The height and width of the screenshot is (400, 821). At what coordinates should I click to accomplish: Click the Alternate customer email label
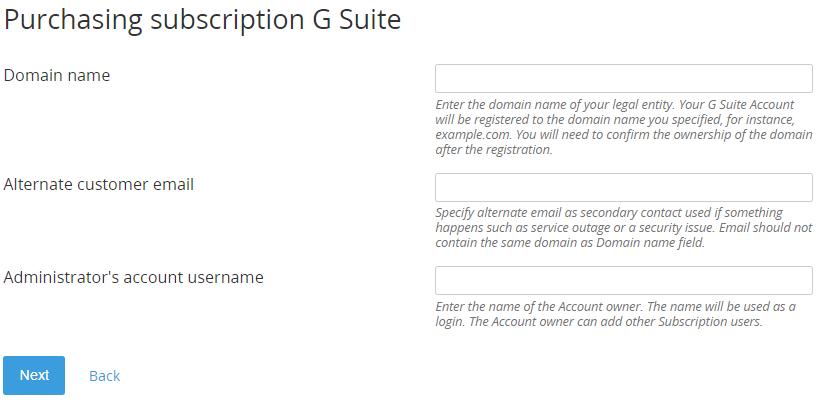[x=98, y=184]
